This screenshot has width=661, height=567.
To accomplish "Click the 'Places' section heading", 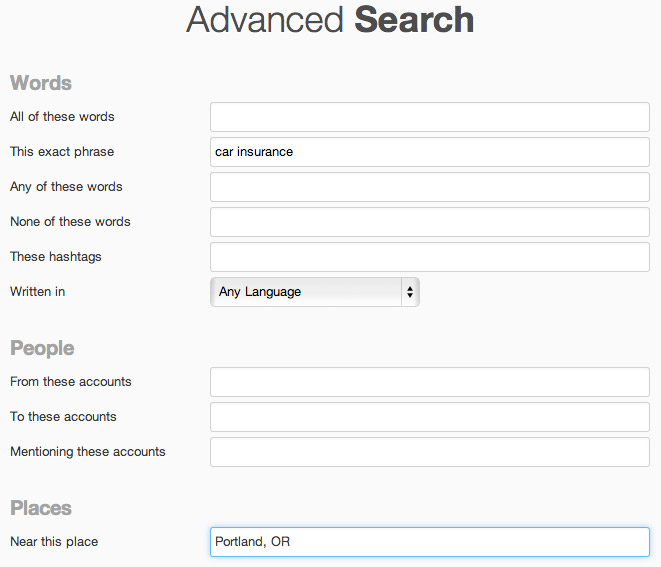I will coord(41,508).
